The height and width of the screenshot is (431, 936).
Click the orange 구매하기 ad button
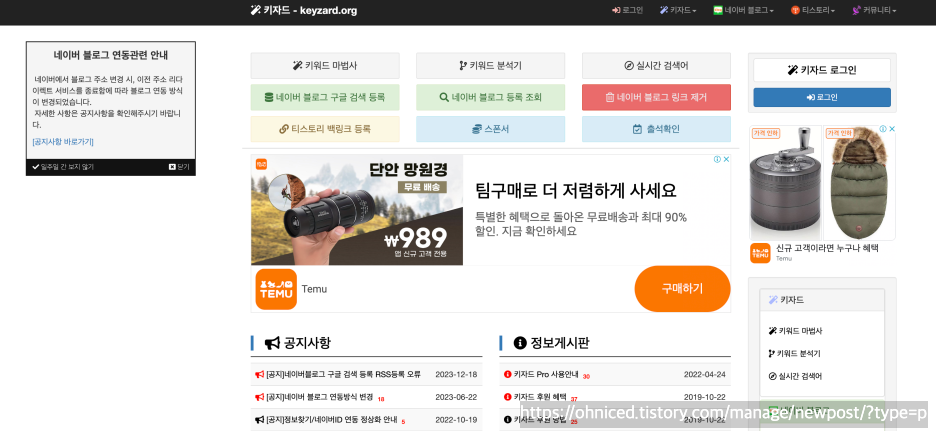tap(682, 288)
